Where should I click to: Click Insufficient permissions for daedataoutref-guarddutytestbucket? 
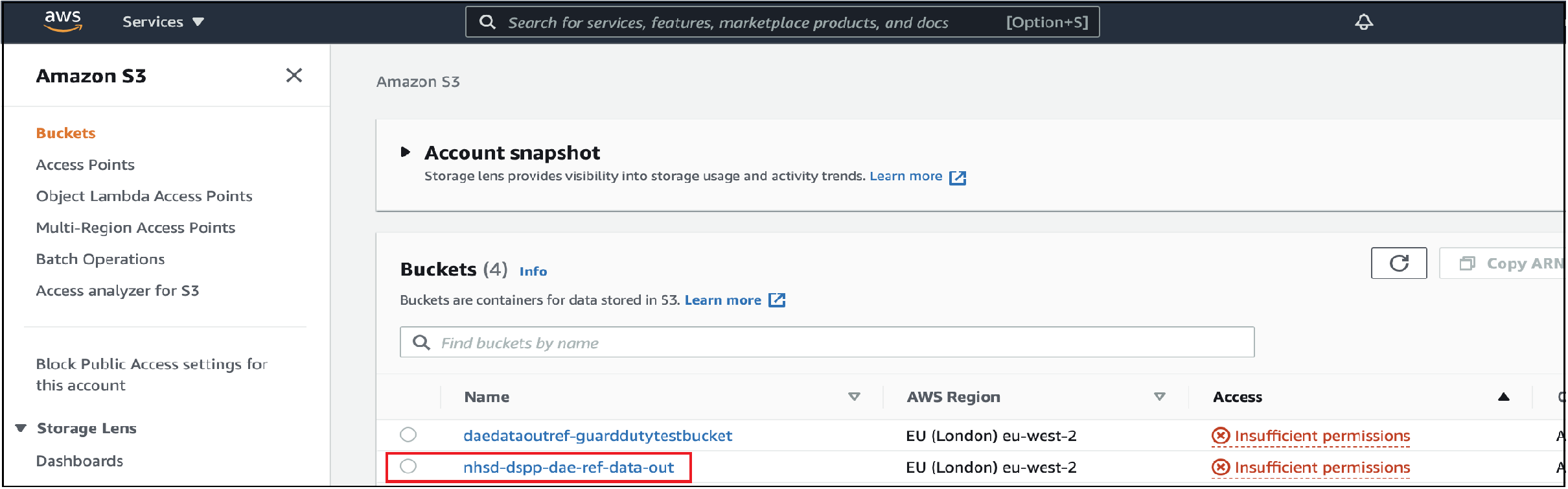tap(1322, 436)
